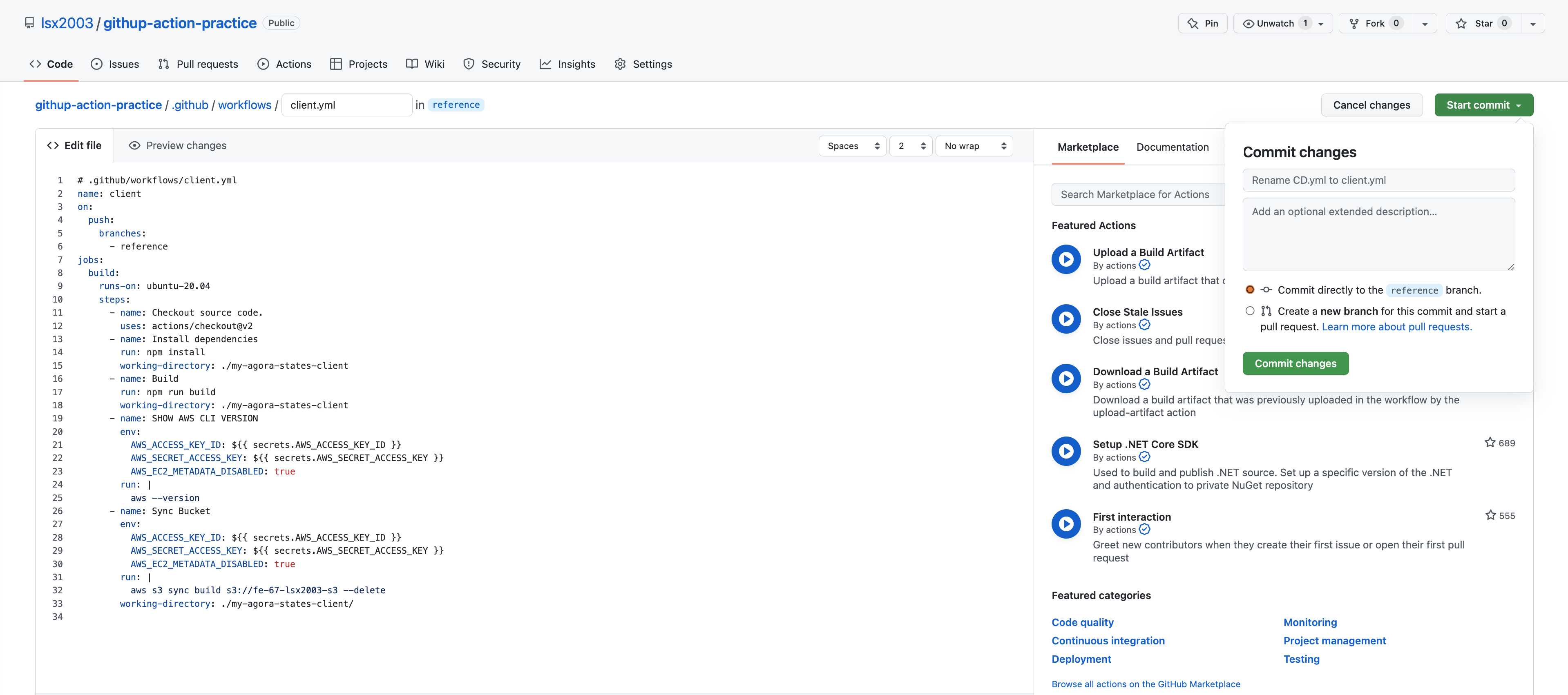Viewport: 1568px width, 695px height.
Task: Select the Documentation sidebar tab
Action: click(x=1173, y=147)
